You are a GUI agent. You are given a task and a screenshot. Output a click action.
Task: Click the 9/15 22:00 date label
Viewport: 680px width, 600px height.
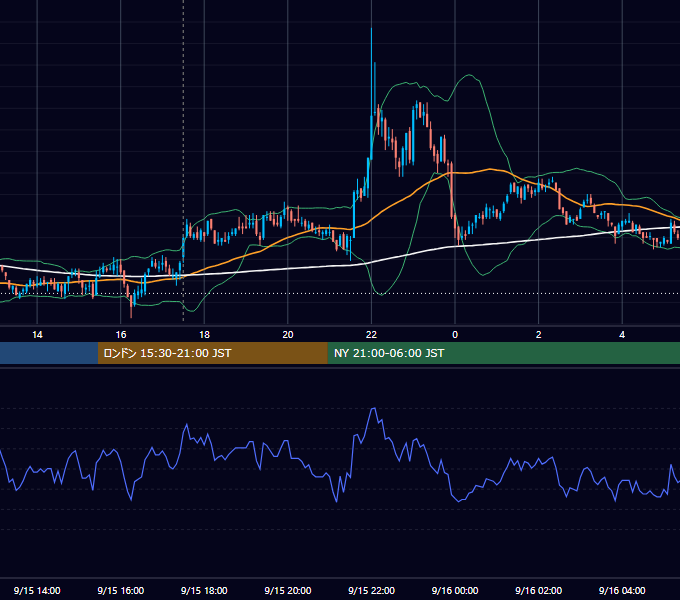pos(371,590)
